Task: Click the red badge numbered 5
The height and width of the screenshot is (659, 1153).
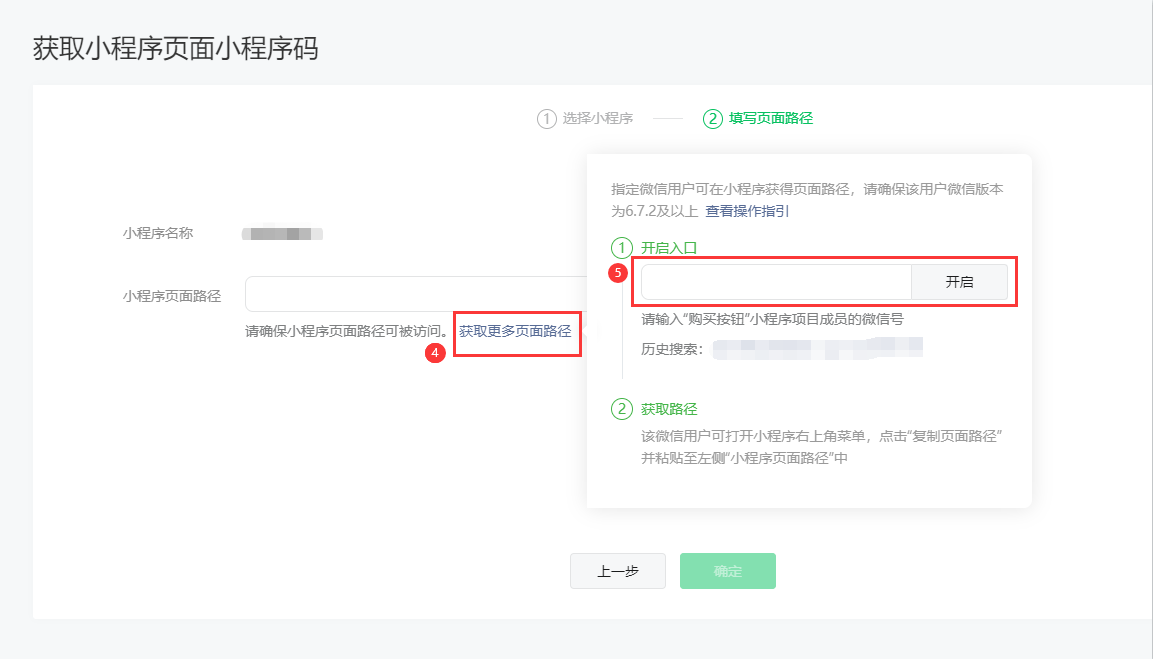Action: coord(618,272)
